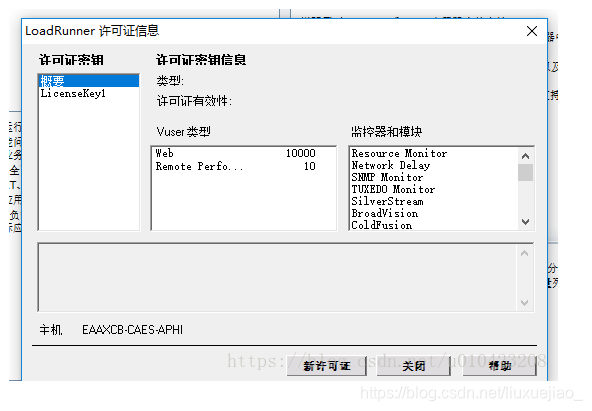The image size is (592, 411).
Task: Select the Remote Perfo... Vuser row
Action: click(236, 166)
